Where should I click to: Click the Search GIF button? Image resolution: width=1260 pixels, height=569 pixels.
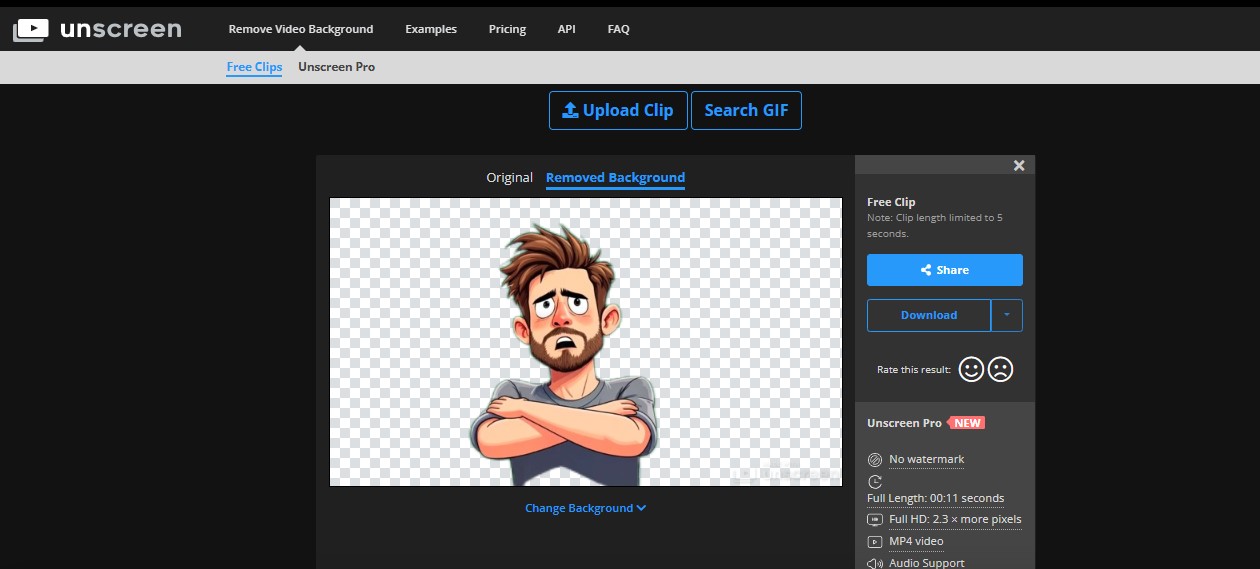746,110
